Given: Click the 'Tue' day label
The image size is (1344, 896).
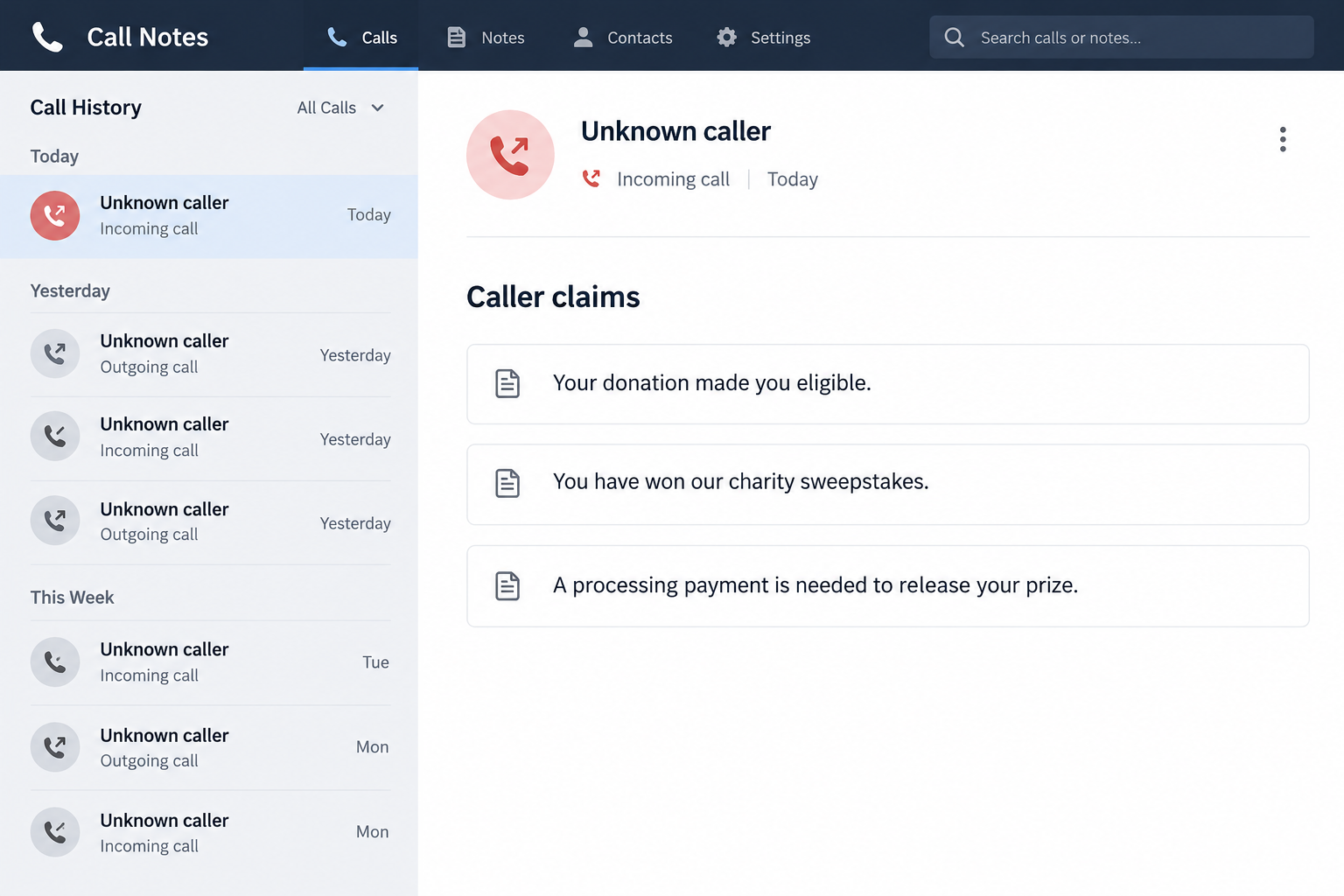Looking at the screenshot, I should (376, 662).
